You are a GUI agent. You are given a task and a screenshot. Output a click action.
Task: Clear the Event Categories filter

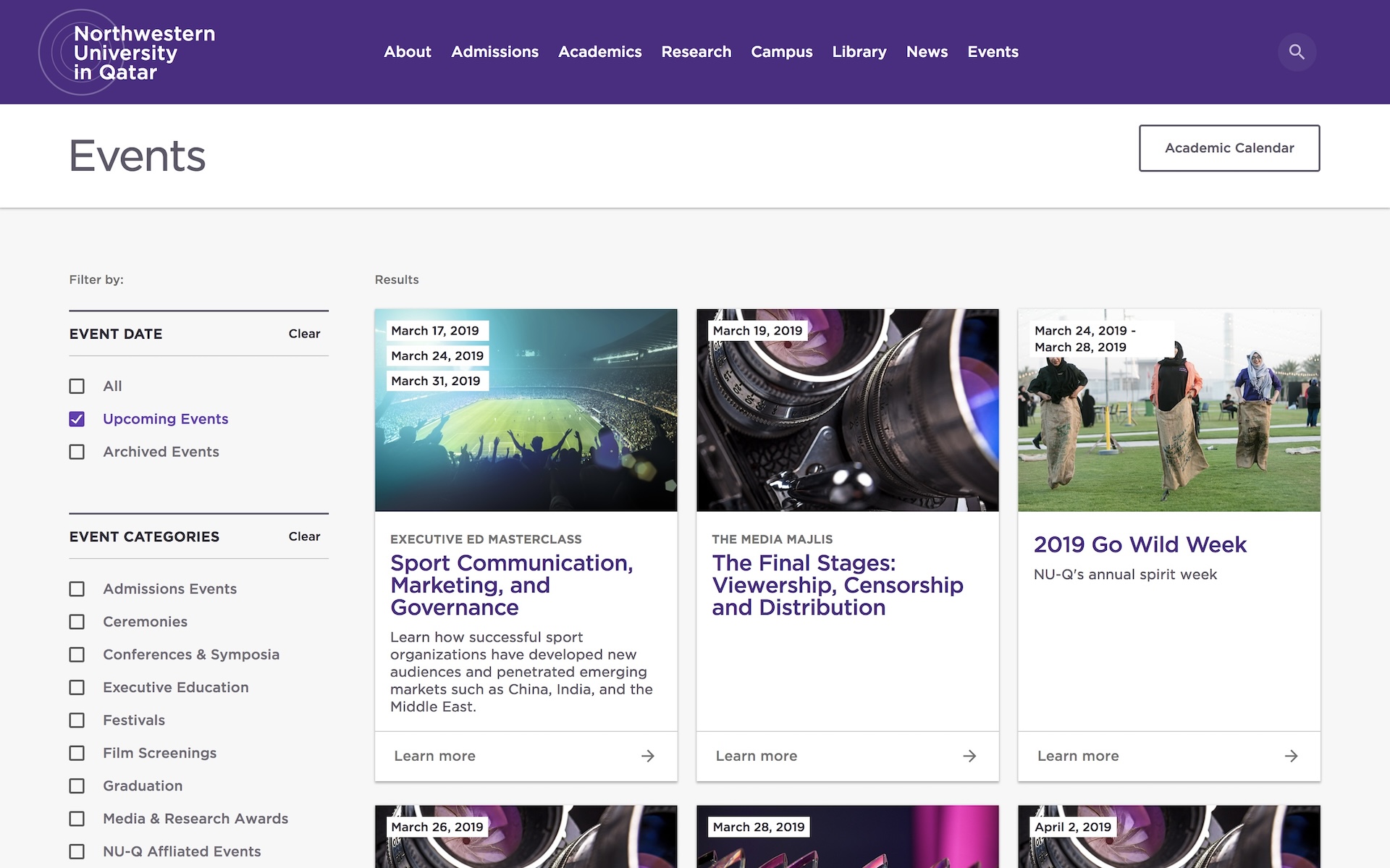[x=304, y=536]
